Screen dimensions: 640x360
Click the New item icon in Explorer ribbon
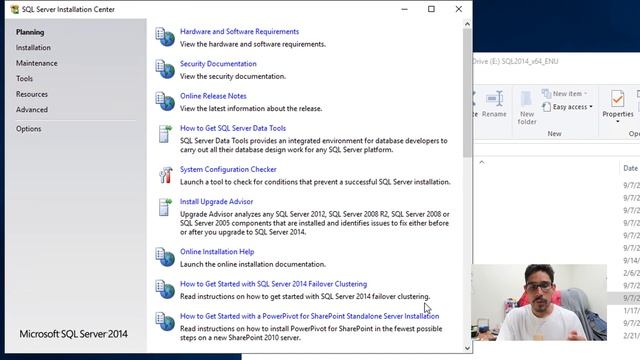point(546,93)
